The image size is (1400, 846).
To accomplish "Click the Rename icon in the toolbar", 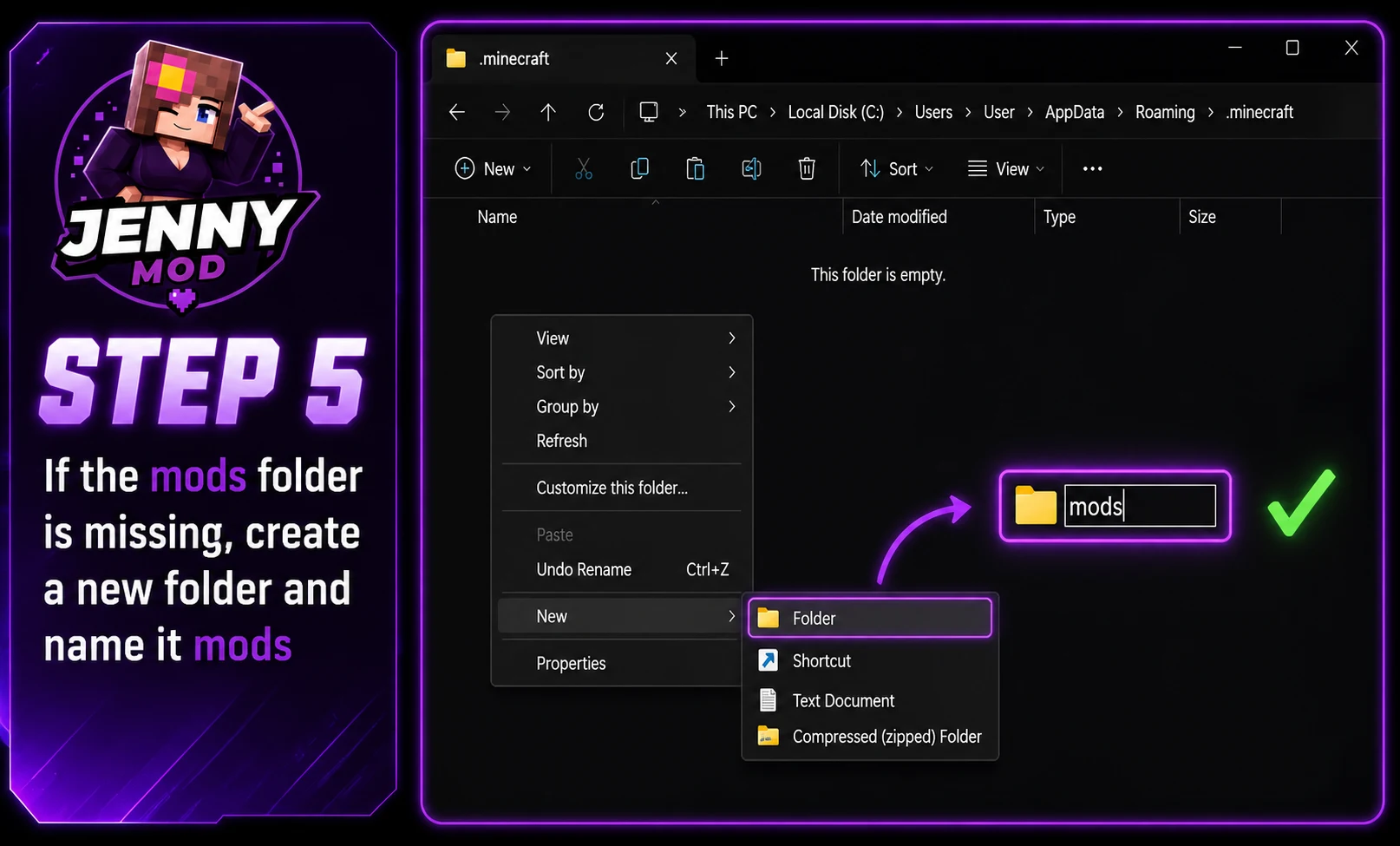I will [751, 168].
